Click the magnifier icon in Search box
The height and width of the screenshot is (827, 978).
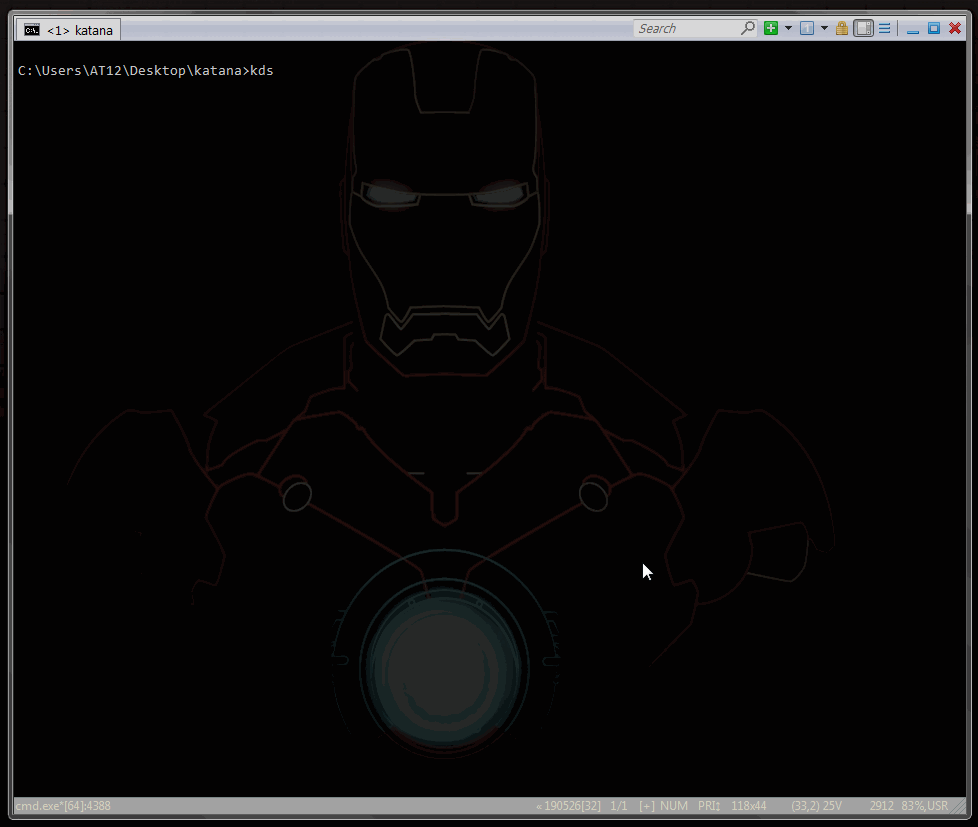pos(747,28)
